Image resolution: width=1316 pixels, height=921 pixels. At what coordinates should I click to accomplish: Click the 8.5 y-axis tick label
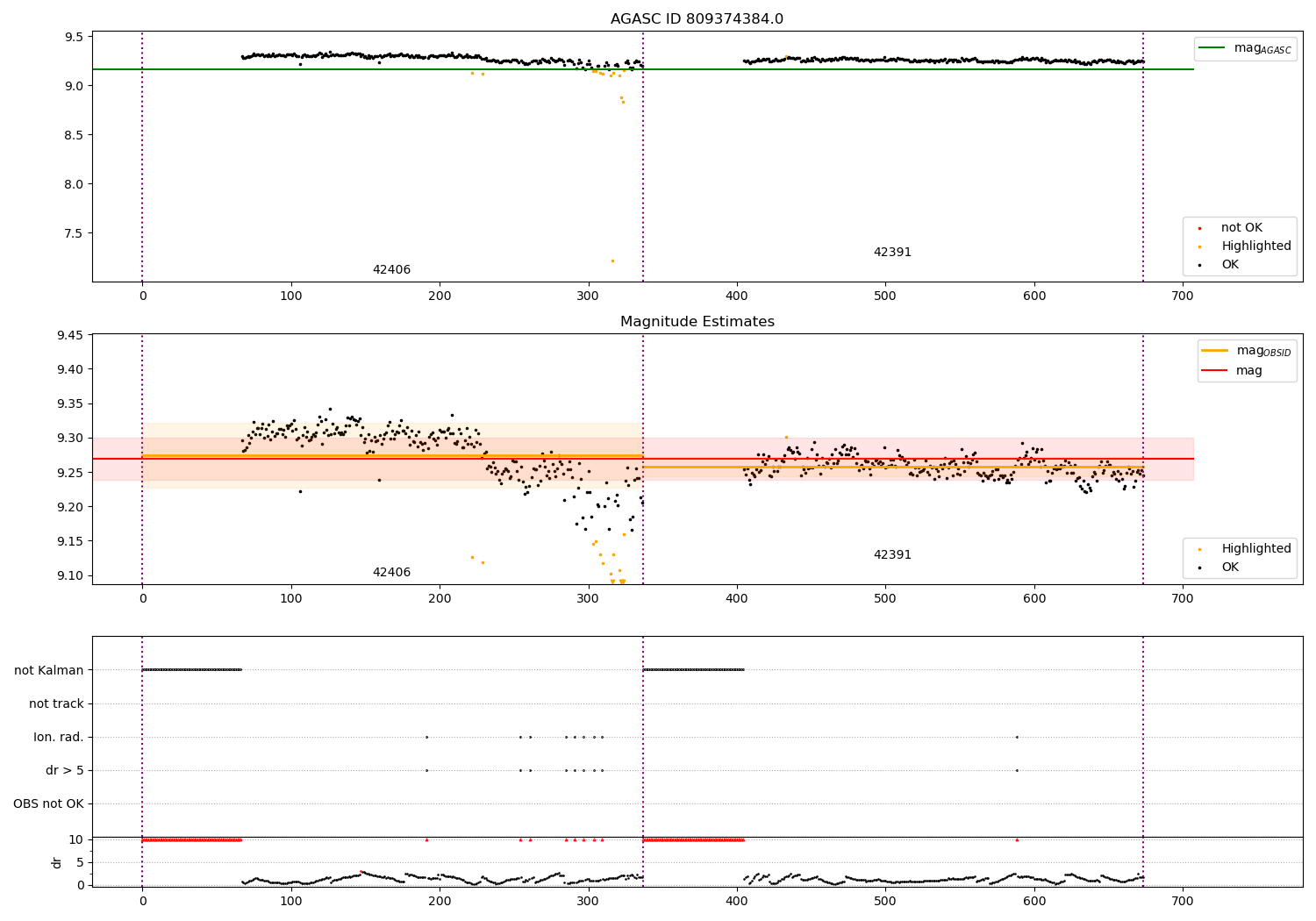tap(75, 135)
